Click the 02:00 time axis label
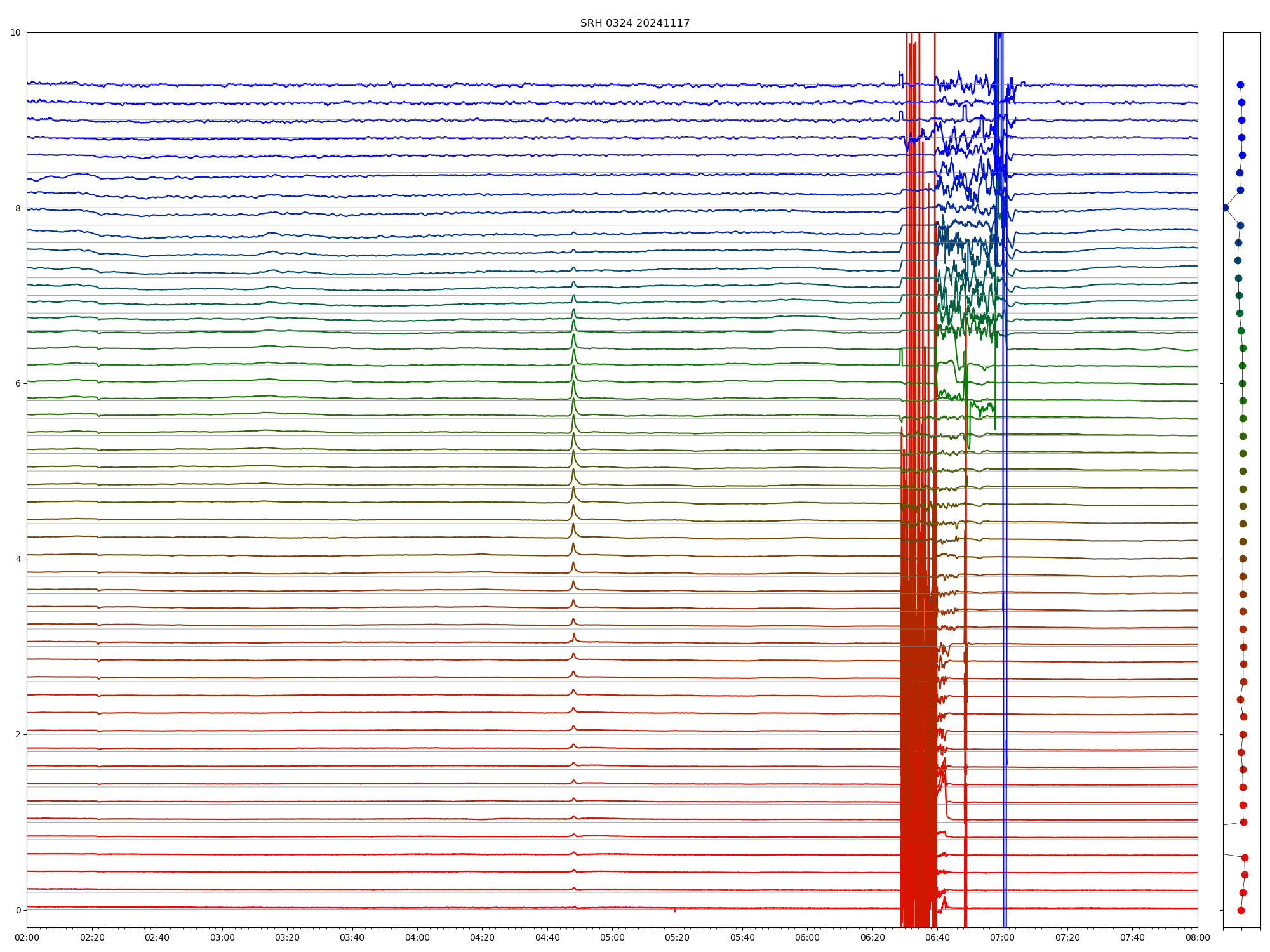Screen dimensions: 1270x952 pyautogui.click(x=27, y=937)
